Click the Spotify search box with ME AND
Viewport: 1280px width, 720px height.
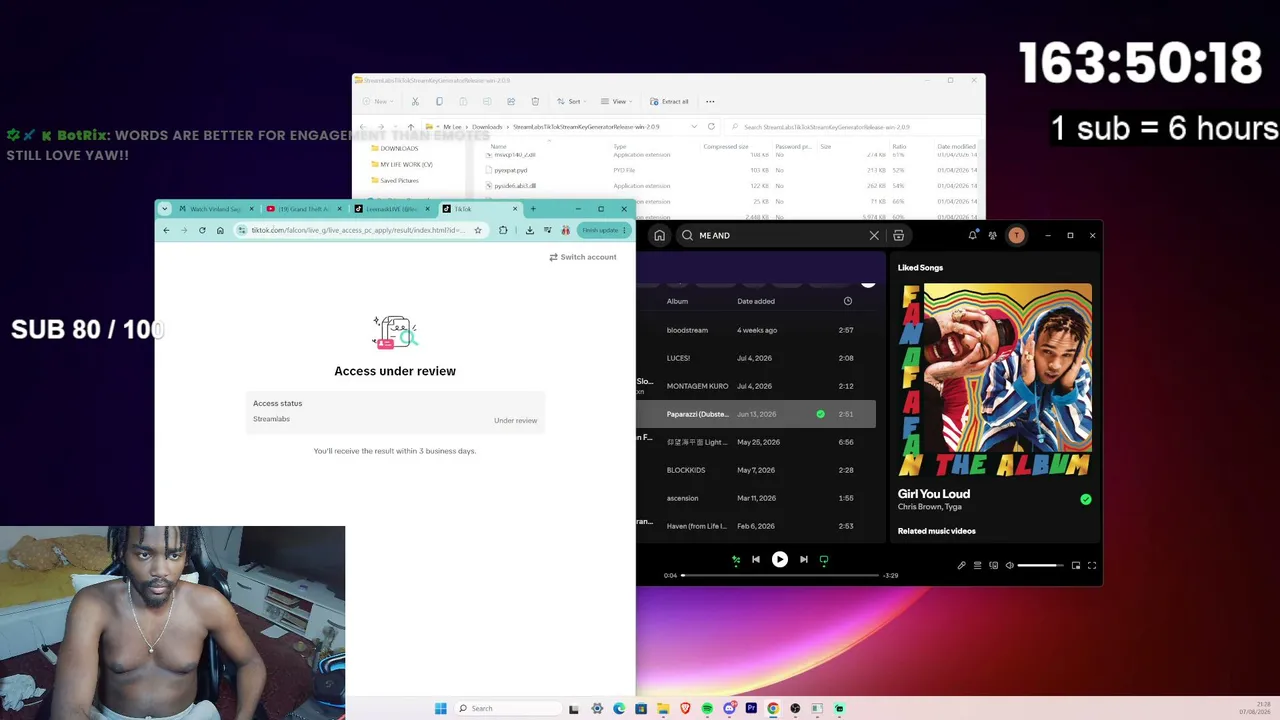780,235
